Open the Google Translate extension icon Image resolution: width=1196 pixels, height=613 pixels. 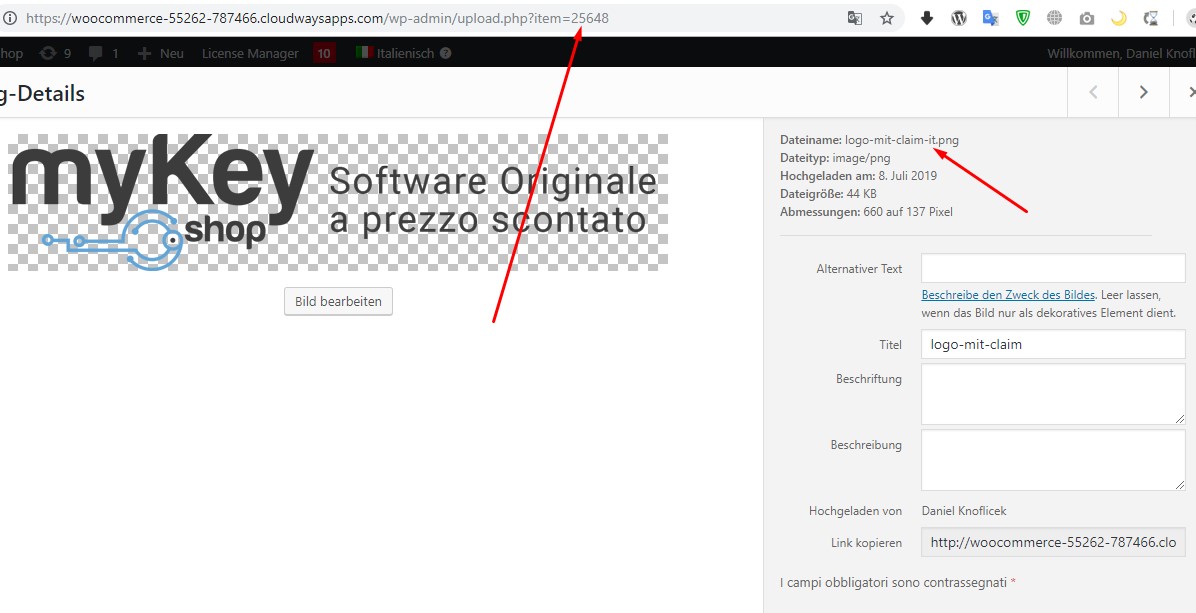991,18
